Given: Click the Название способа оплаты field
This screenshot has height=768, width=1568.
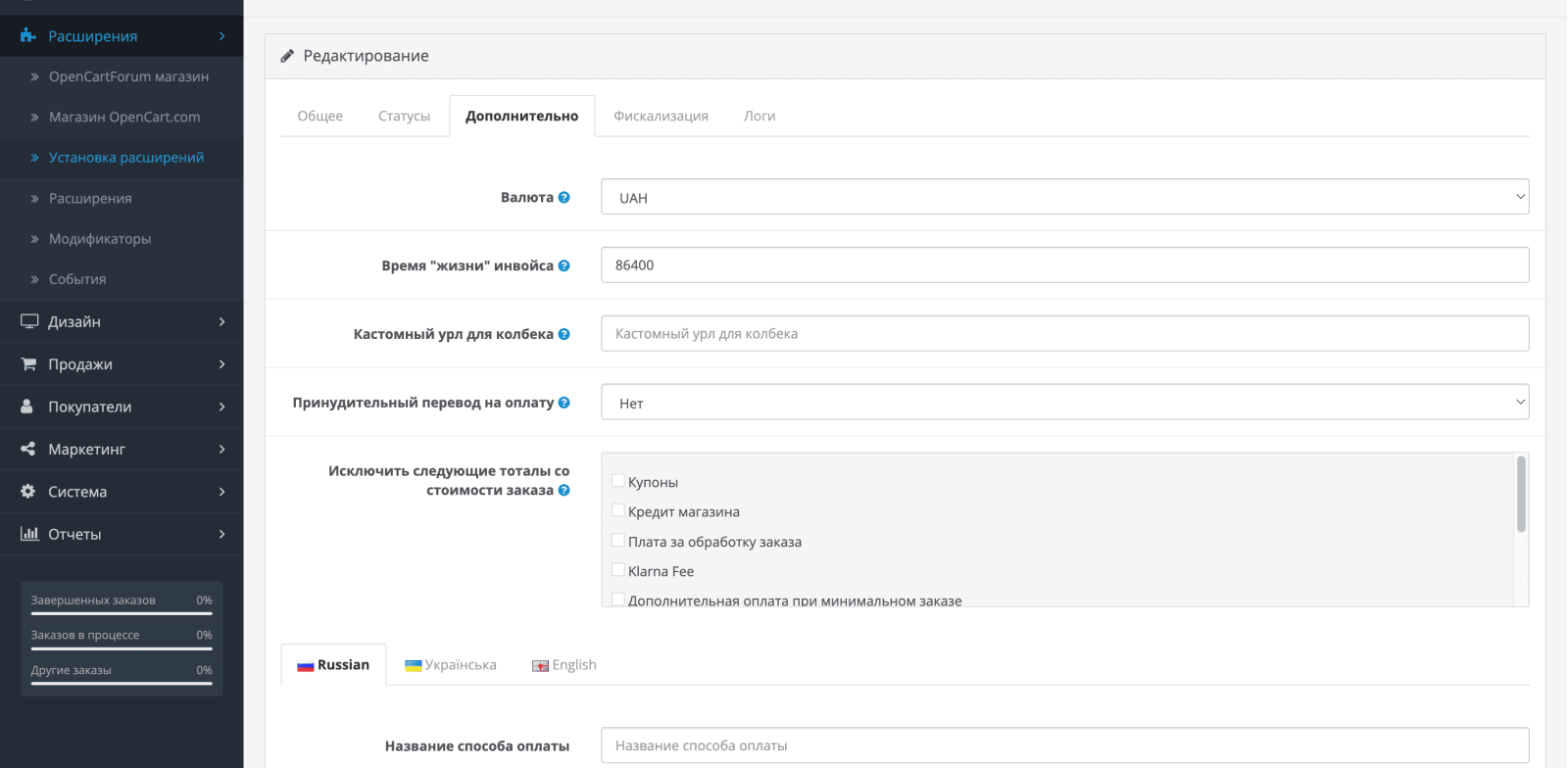Looking at the screenshot, I should [1065, 745].
